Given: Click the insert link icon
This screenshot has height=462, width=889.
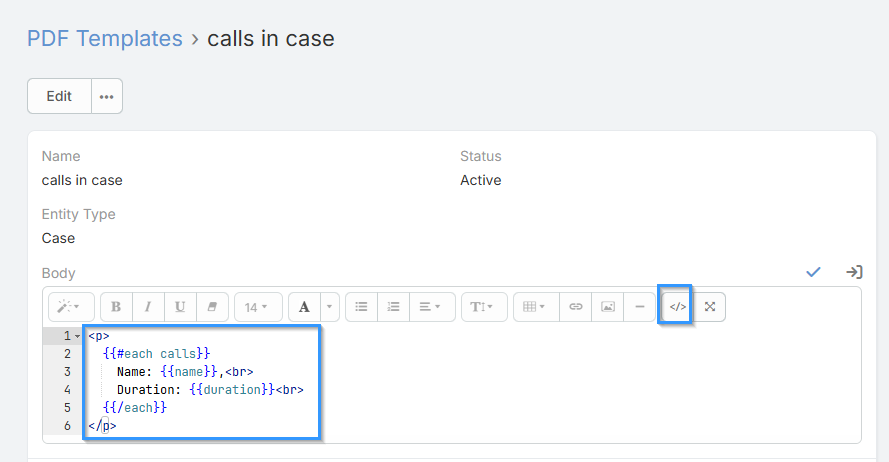Looking at the screenshot, I should (575, 307).
